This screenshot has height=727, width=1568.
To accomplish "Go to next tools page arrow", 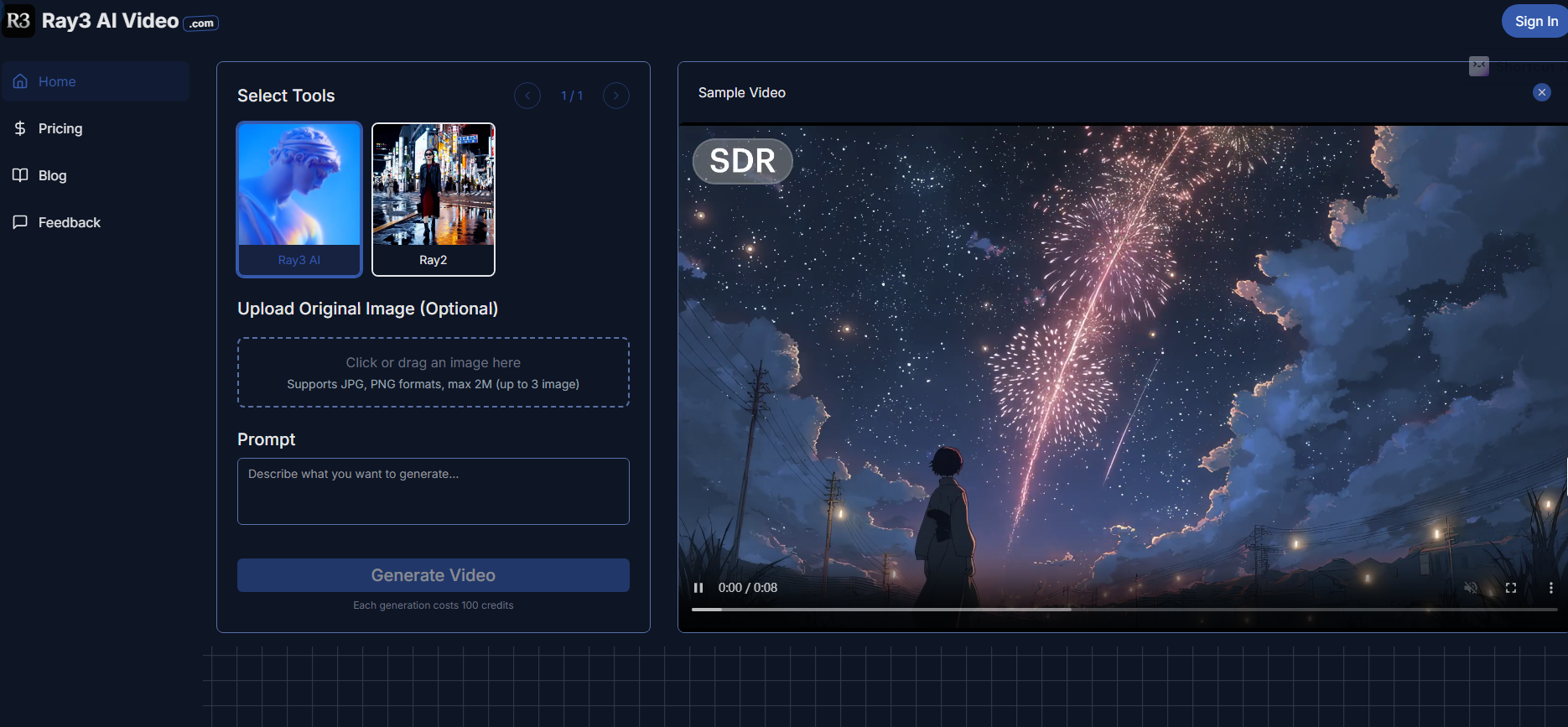I will [x=616, y=96].
